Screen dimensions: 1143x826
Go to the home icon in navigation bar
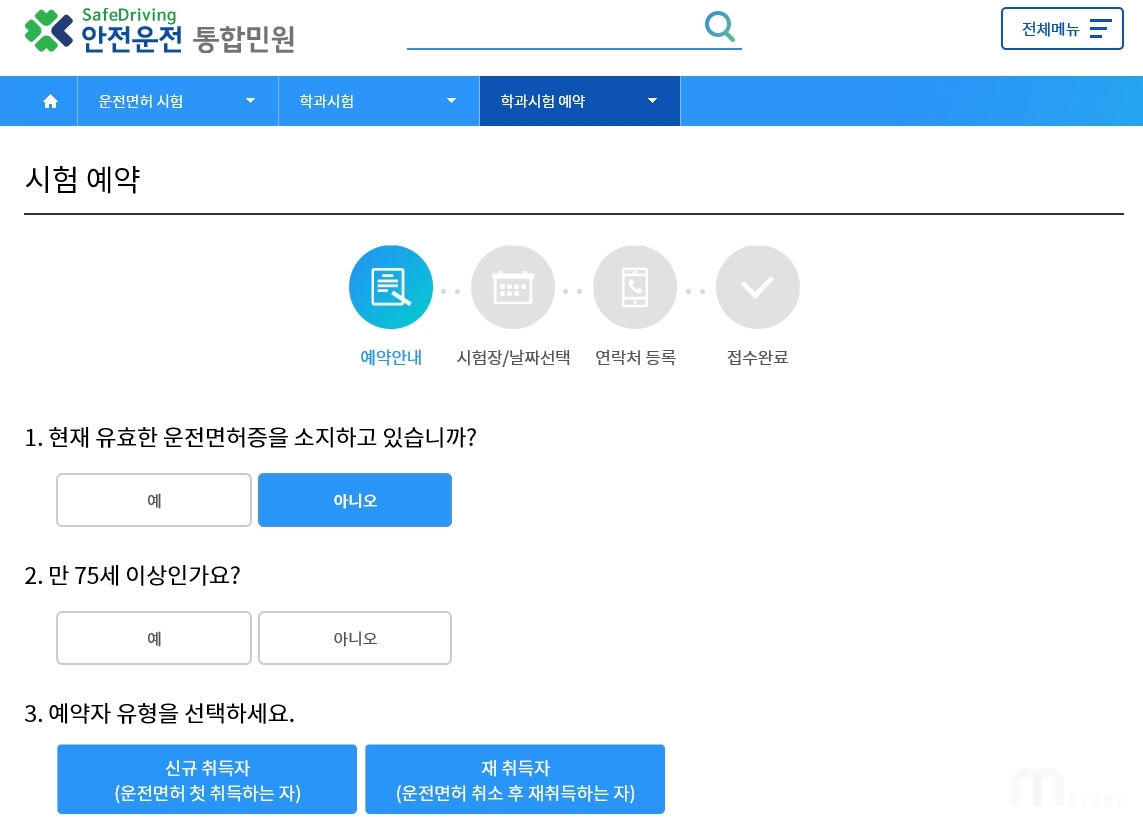(50, 101)
